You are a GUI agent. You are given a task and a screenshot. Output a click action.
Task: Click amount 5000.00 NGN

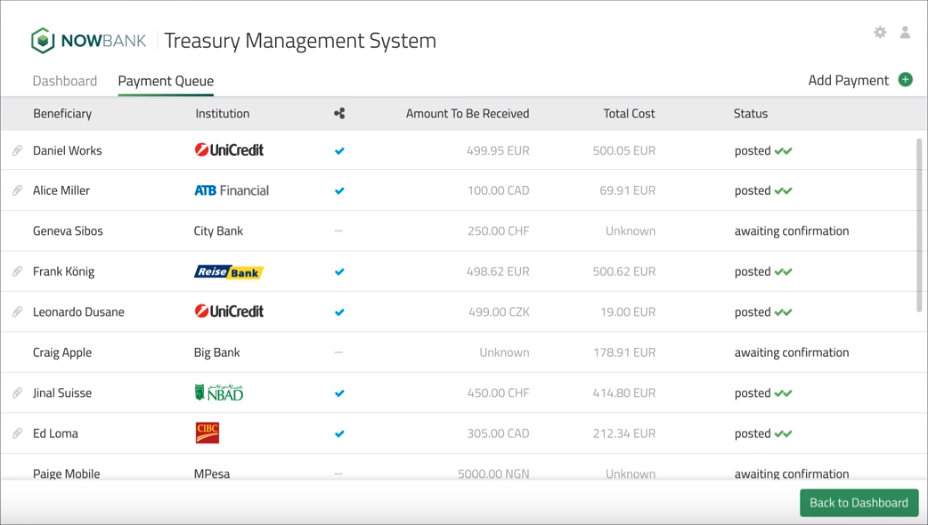[493, 474]
